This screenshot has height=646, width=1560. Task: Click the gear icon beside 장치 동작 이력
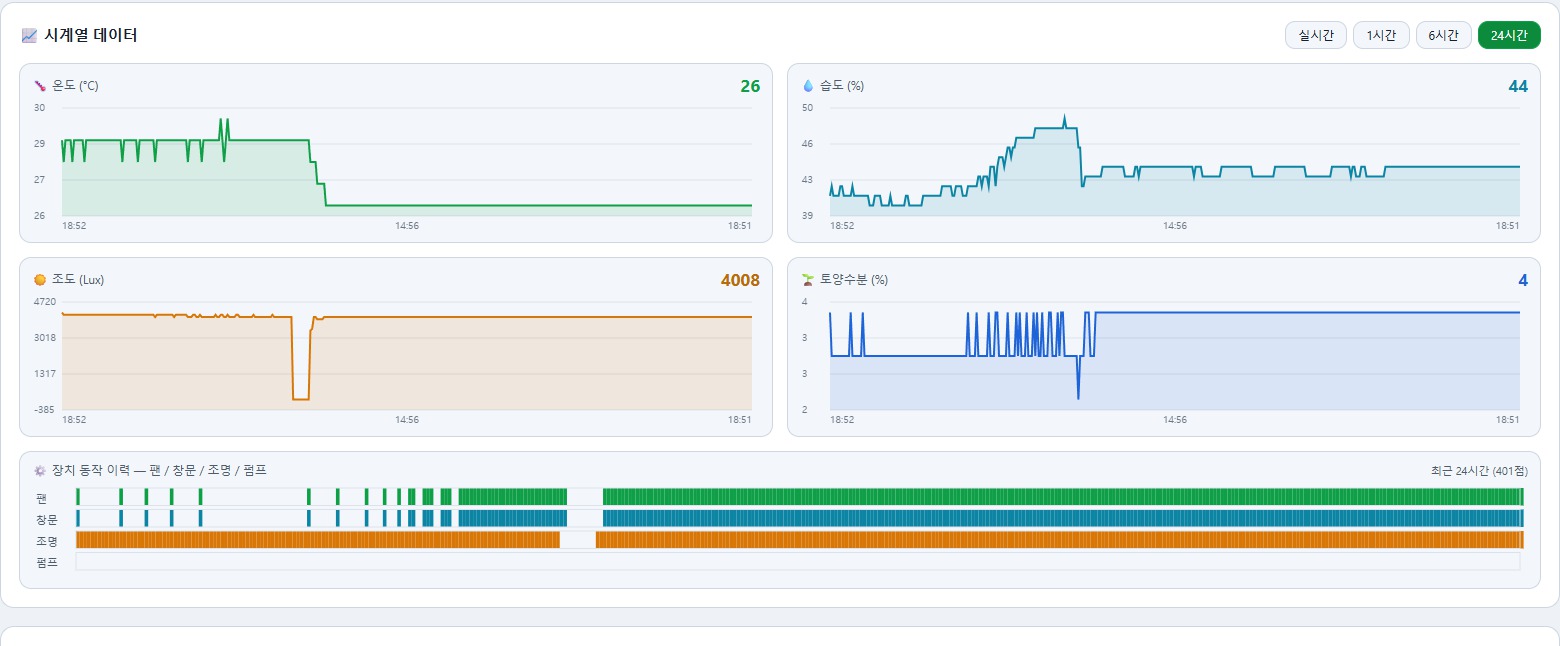tap(40, 470)
